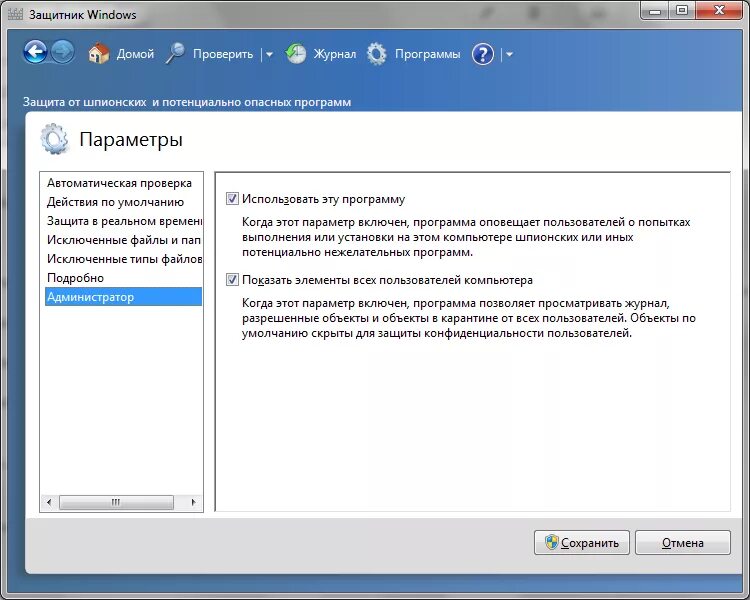This screenshot has width=750, height=600.
Task: Select Администратор in the settings list
Action: pyautogui.click(x=123, y=297)
